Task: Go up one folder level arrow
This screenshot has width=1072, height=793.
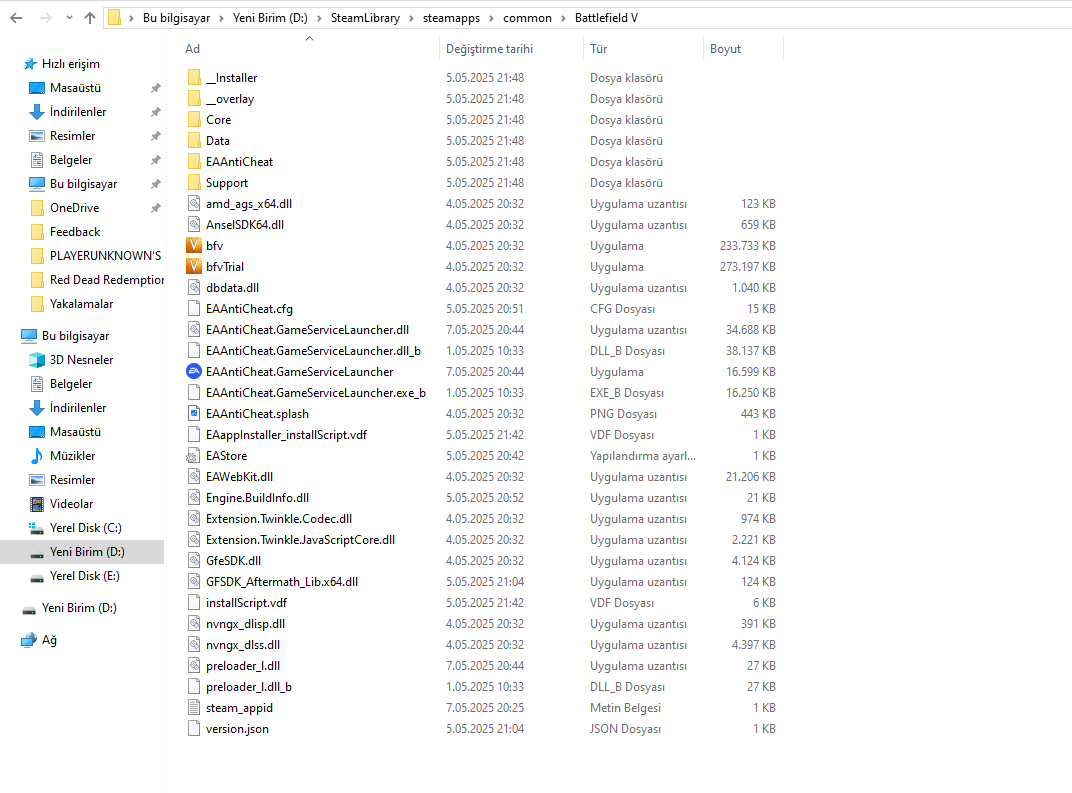Action: point(90,18)
